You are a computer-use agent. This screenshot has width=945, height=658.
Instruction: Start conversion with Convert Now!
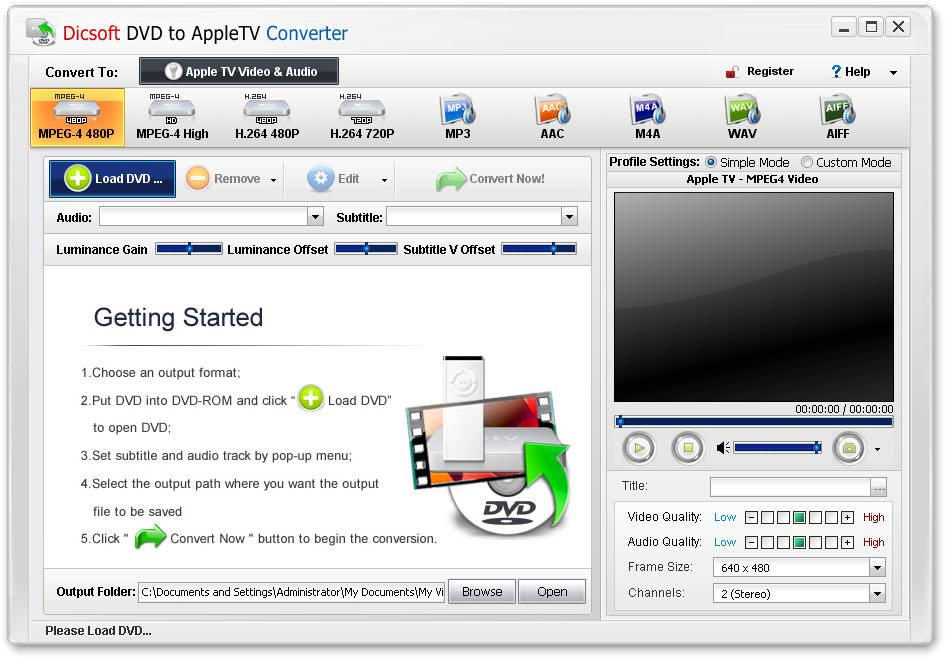coord(490,179)
